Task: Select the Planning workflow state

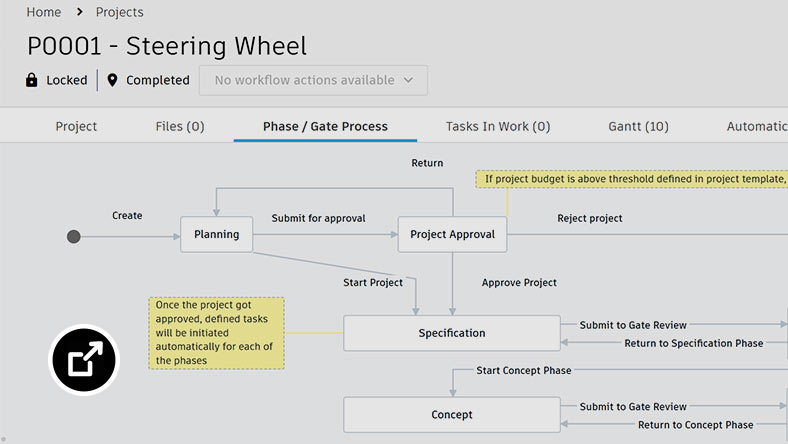Action: (x=217, y=235)
